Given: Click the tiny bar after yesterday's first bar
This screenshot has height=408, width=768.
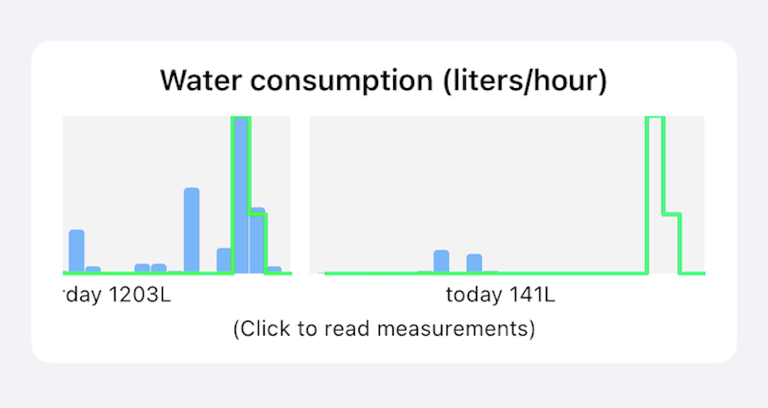Looking at the screenshot, I should (93, 270).
